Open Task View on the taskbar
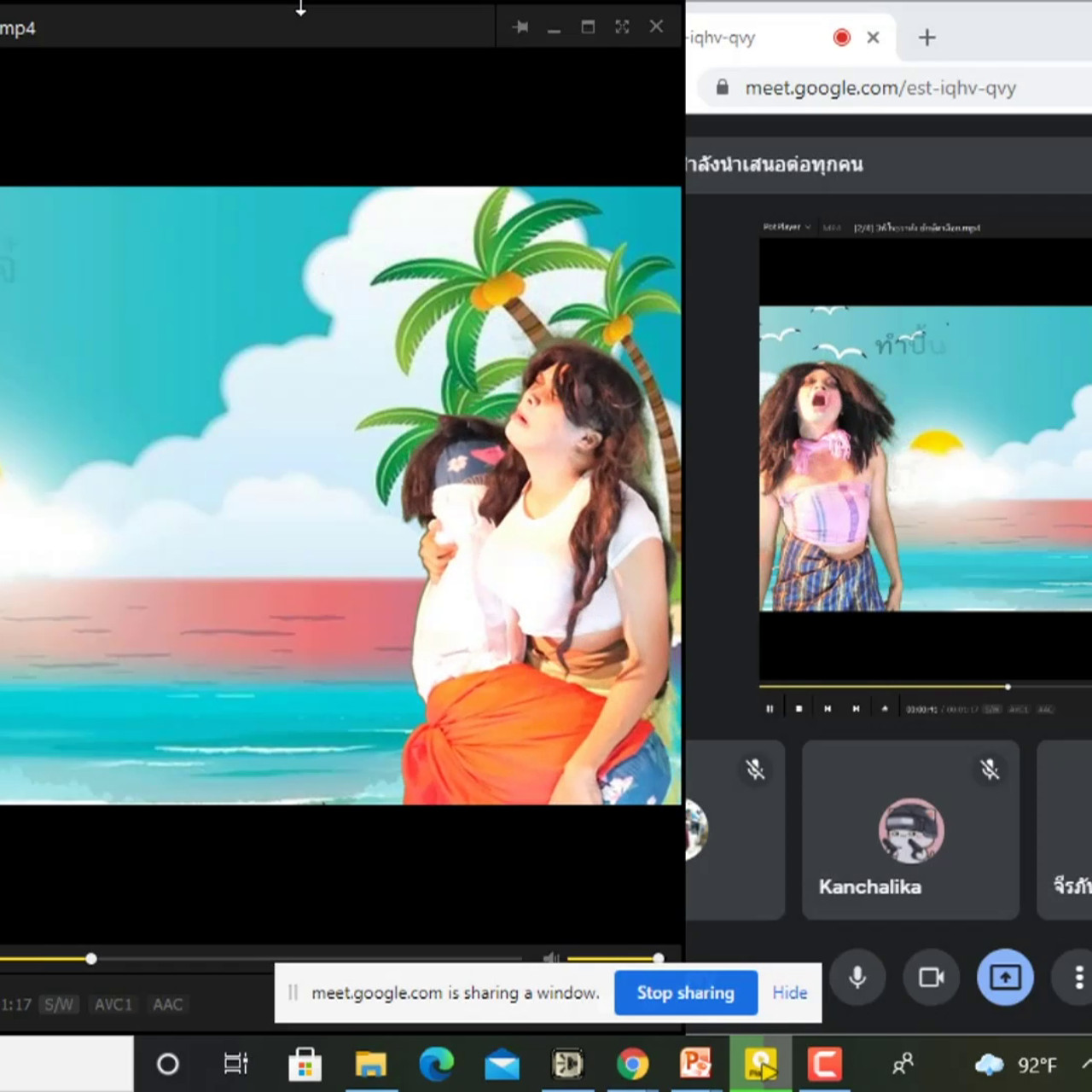 pyautogui.click(x=236, y=1064)
